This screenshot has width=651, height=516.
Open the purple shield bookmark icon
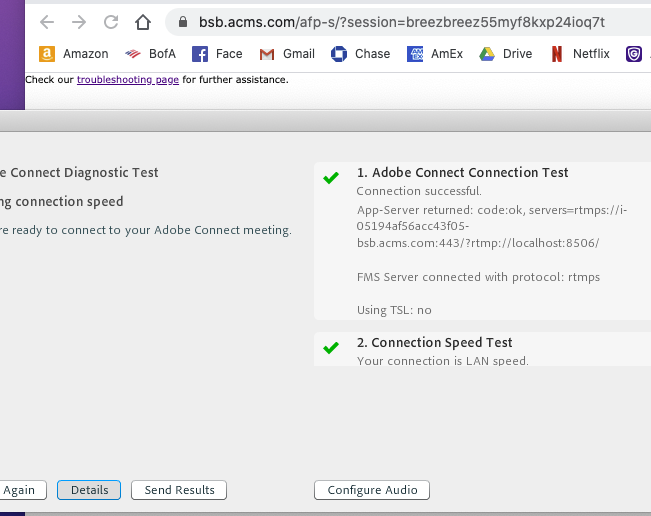click(x=634, y=54)
